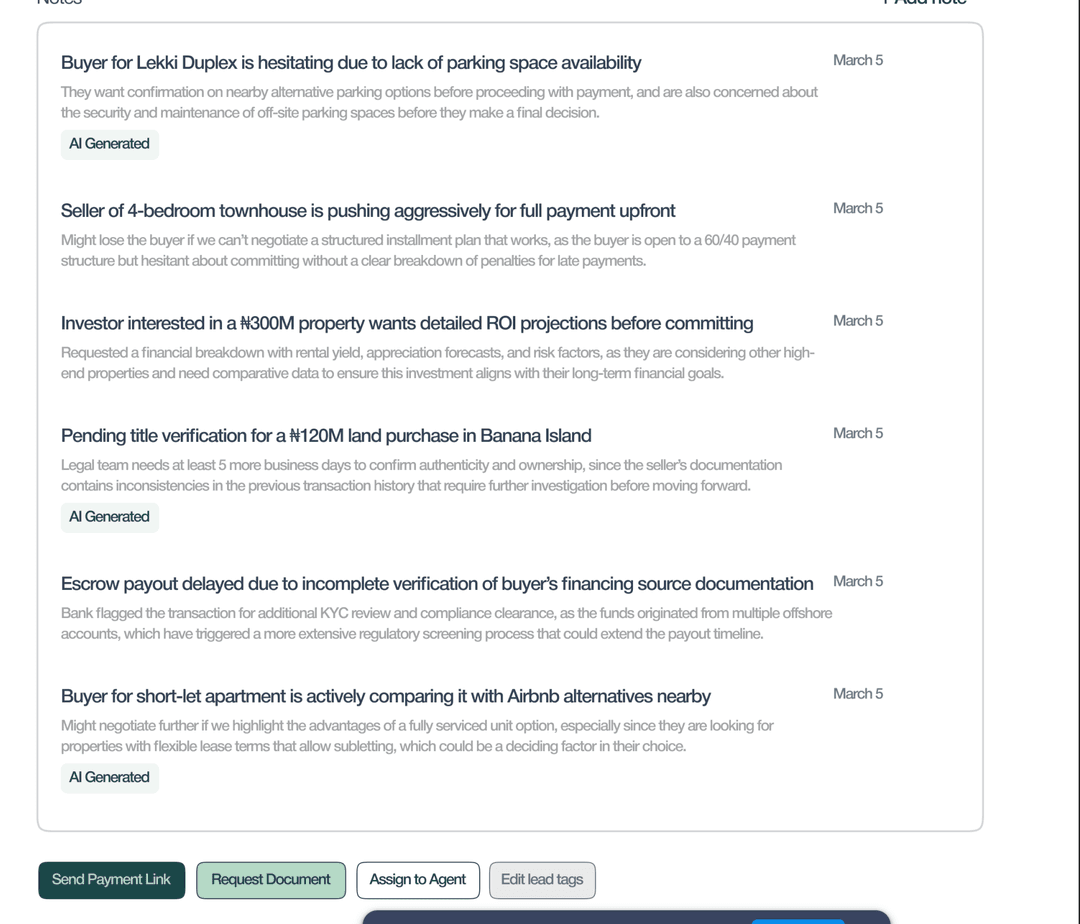Select AI Generated label on short-let apartment note
The width and height of the screenshot is (1080, 924).
coord(109,777)
